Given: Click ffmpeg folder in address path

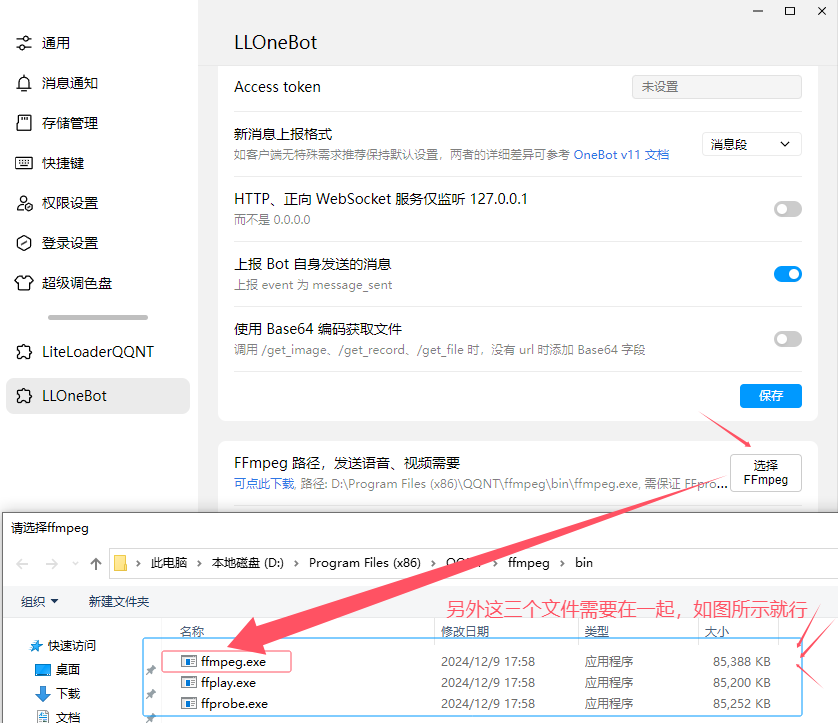Looking at the screenshot, I should pyautogui.click(x=529, y=563).
